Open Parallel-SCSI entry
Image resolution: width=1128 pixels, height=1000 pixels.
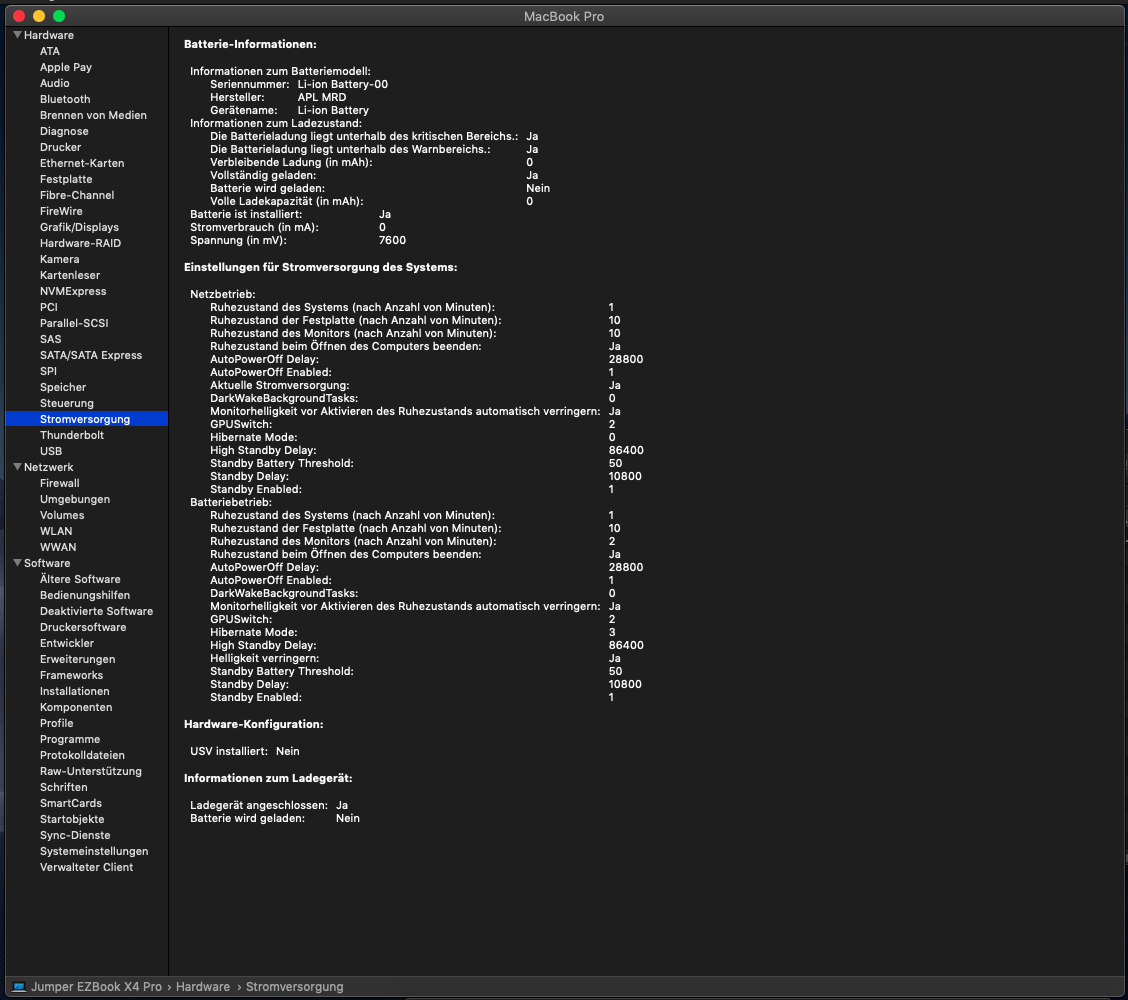[74, 323]
